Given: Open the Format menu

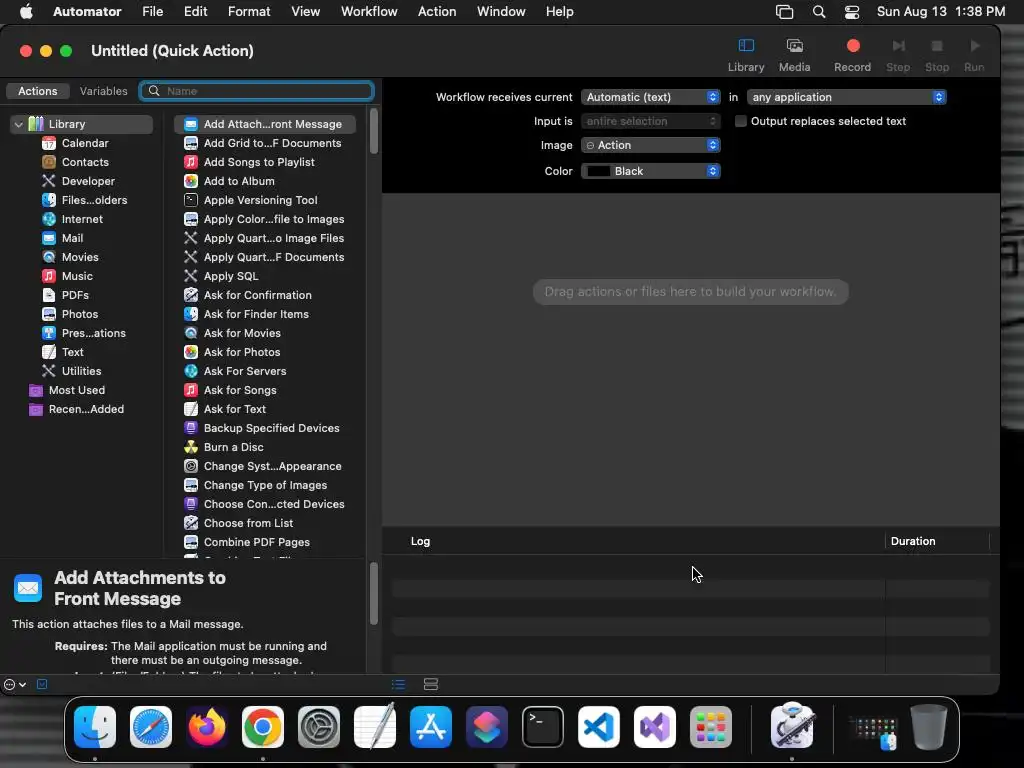Looking at the screenshot, I should click(x=249, y=11).
